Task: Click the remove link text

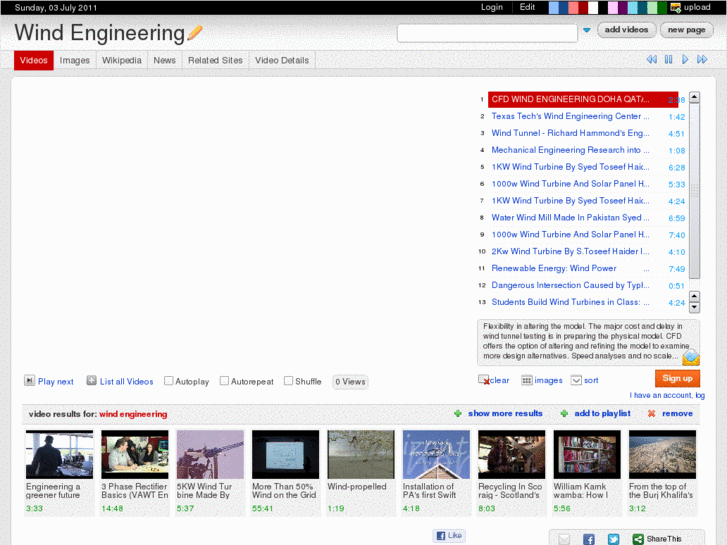Action: [x=677, y=413]
